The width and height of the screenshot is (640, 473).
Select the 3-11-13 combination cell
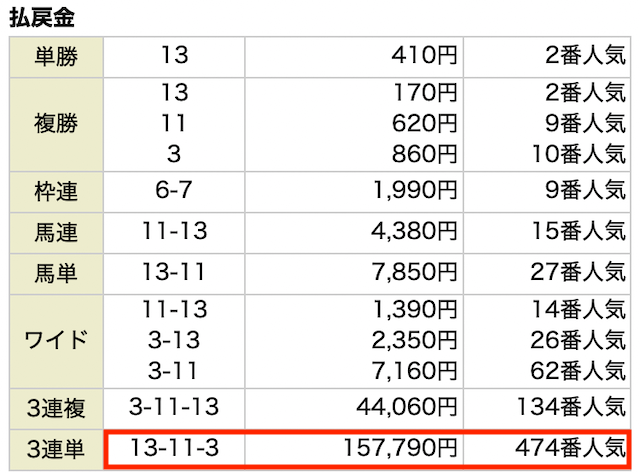click(x=174, y=409)
